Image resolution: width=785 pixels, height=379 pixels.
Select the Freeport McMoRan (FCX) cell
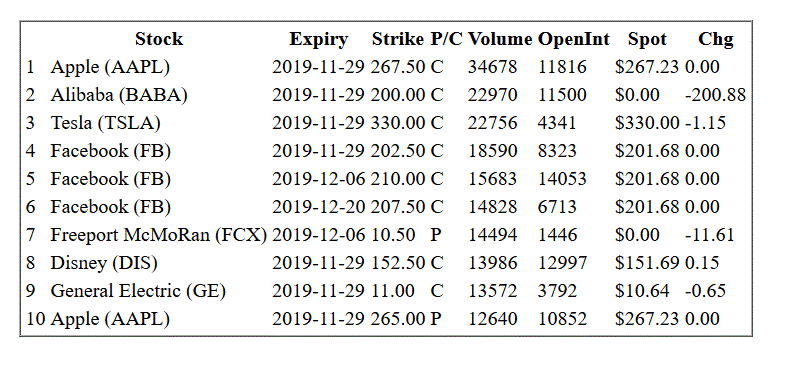coord(159,235)
